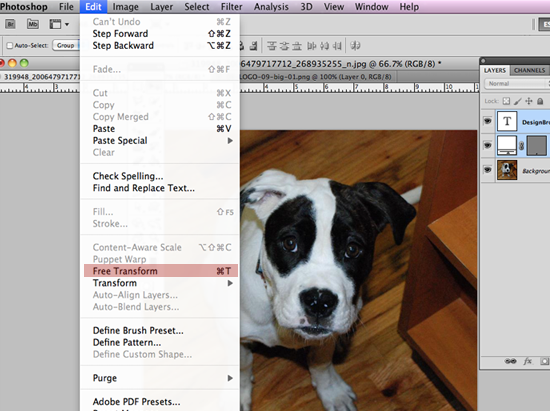
Task: Choose Step Forward in Edit menu
Action: tap(161, 34)
